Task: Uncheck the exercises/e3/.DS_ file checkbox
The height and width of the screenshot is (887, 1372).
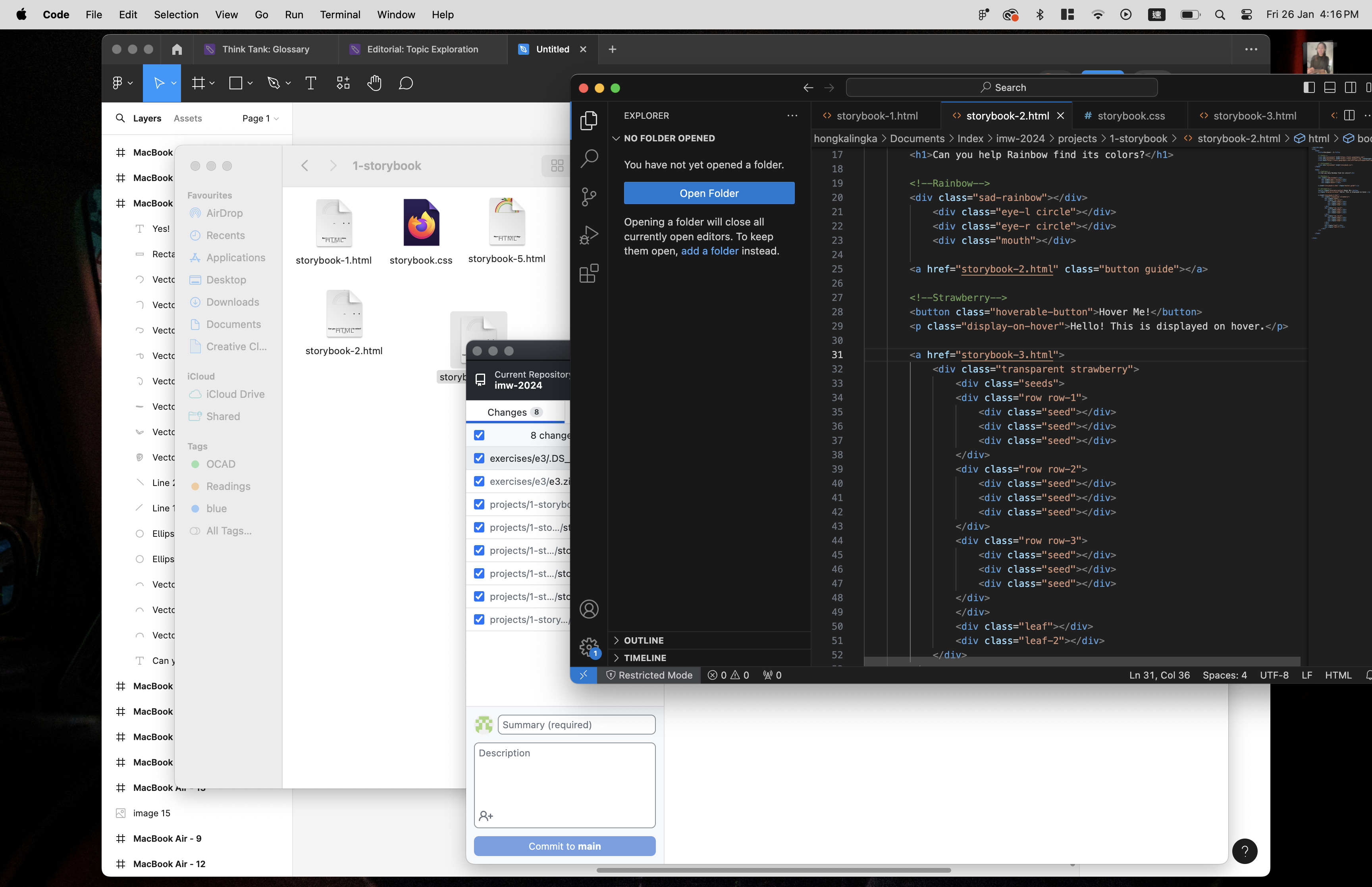Action: coord(479,459)
